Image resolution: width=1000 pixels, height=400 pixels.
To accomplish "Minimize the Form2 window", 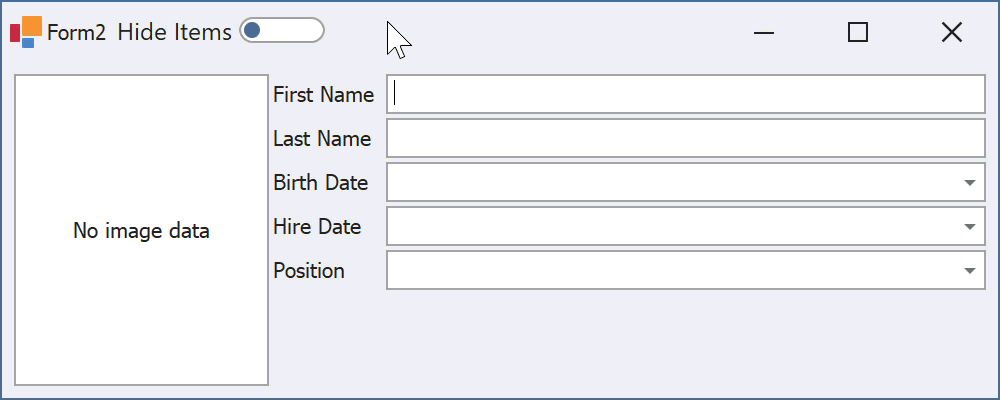I will pos(763,32).
